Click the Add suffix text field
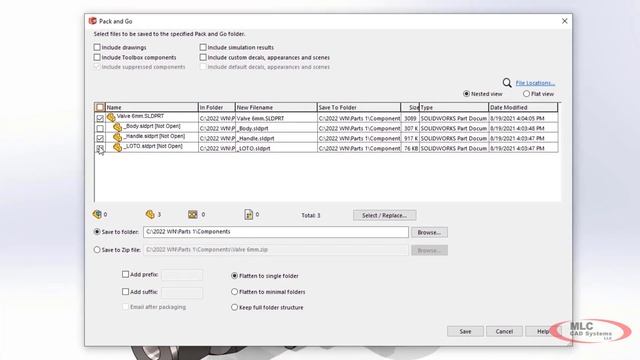 182,292
